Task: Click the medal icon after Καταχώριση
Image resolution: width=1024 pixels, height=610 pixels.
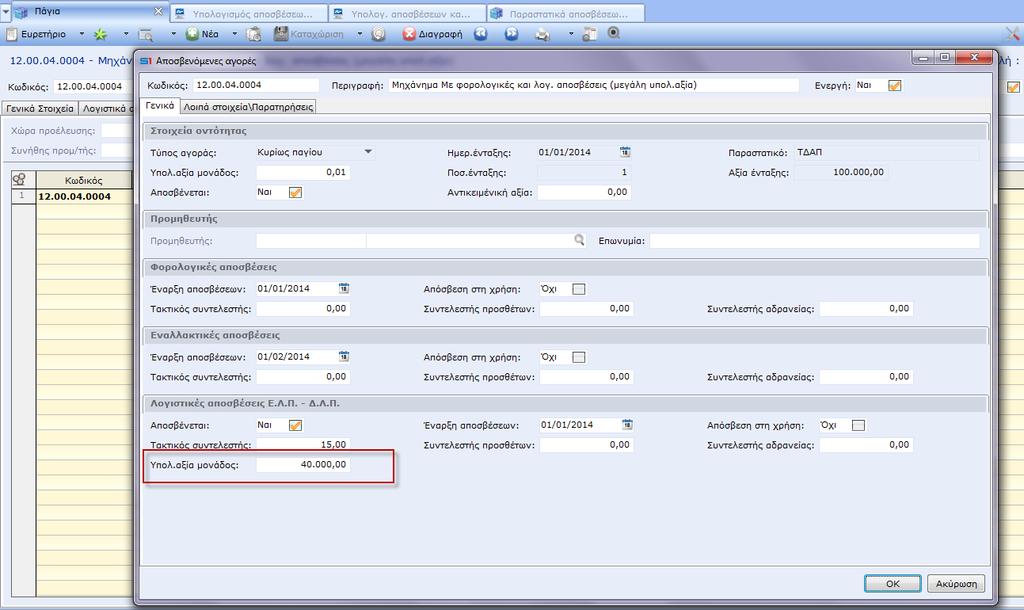Action: pyautogui.click(x=378, y=35)
